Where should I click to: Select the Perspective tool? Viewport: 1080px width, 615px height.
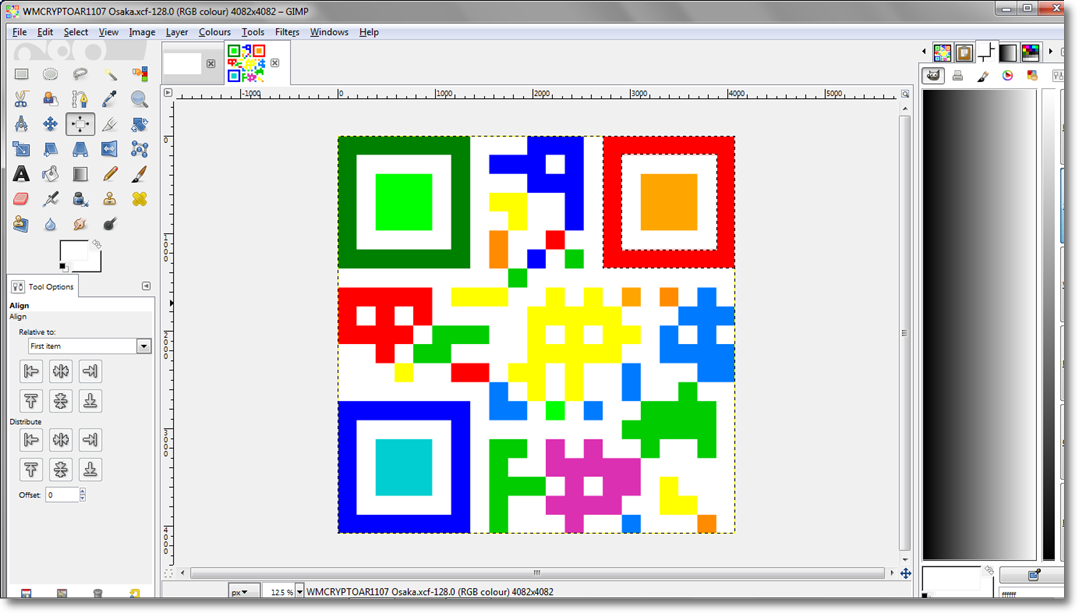80,149
